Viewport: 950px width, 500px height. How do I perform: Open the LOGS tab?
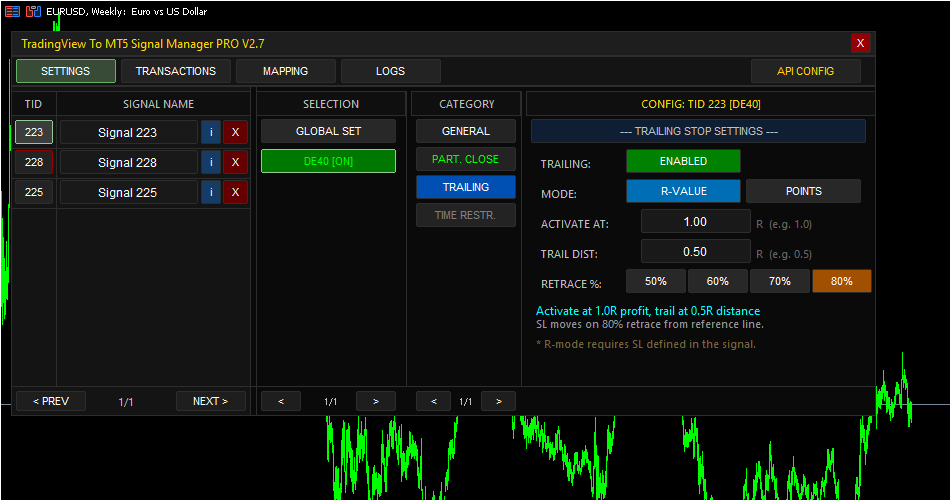[x=390, y=71]
